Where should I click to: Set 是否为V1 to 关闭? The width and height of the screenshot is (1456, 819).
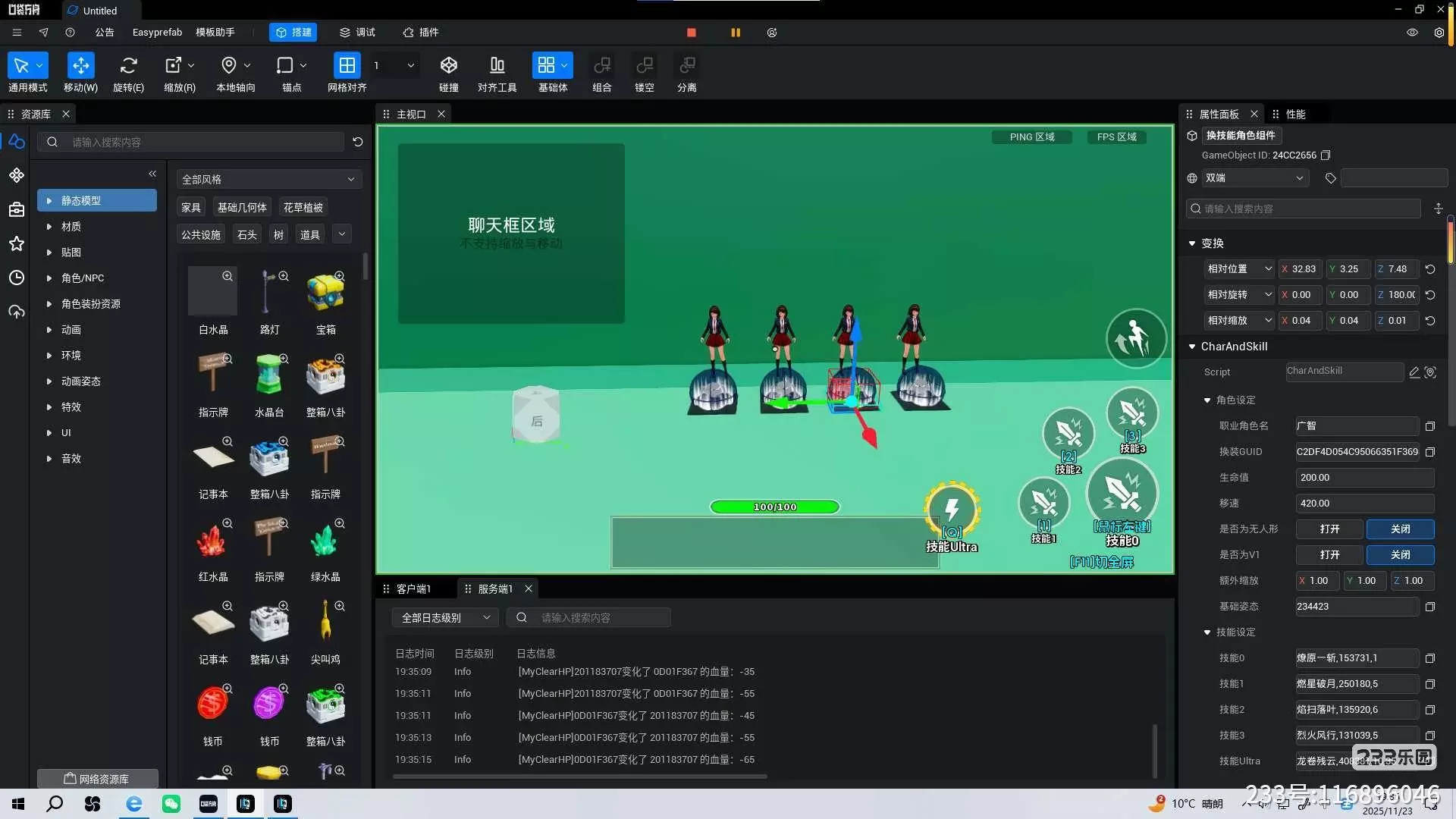click(1400, 555)
